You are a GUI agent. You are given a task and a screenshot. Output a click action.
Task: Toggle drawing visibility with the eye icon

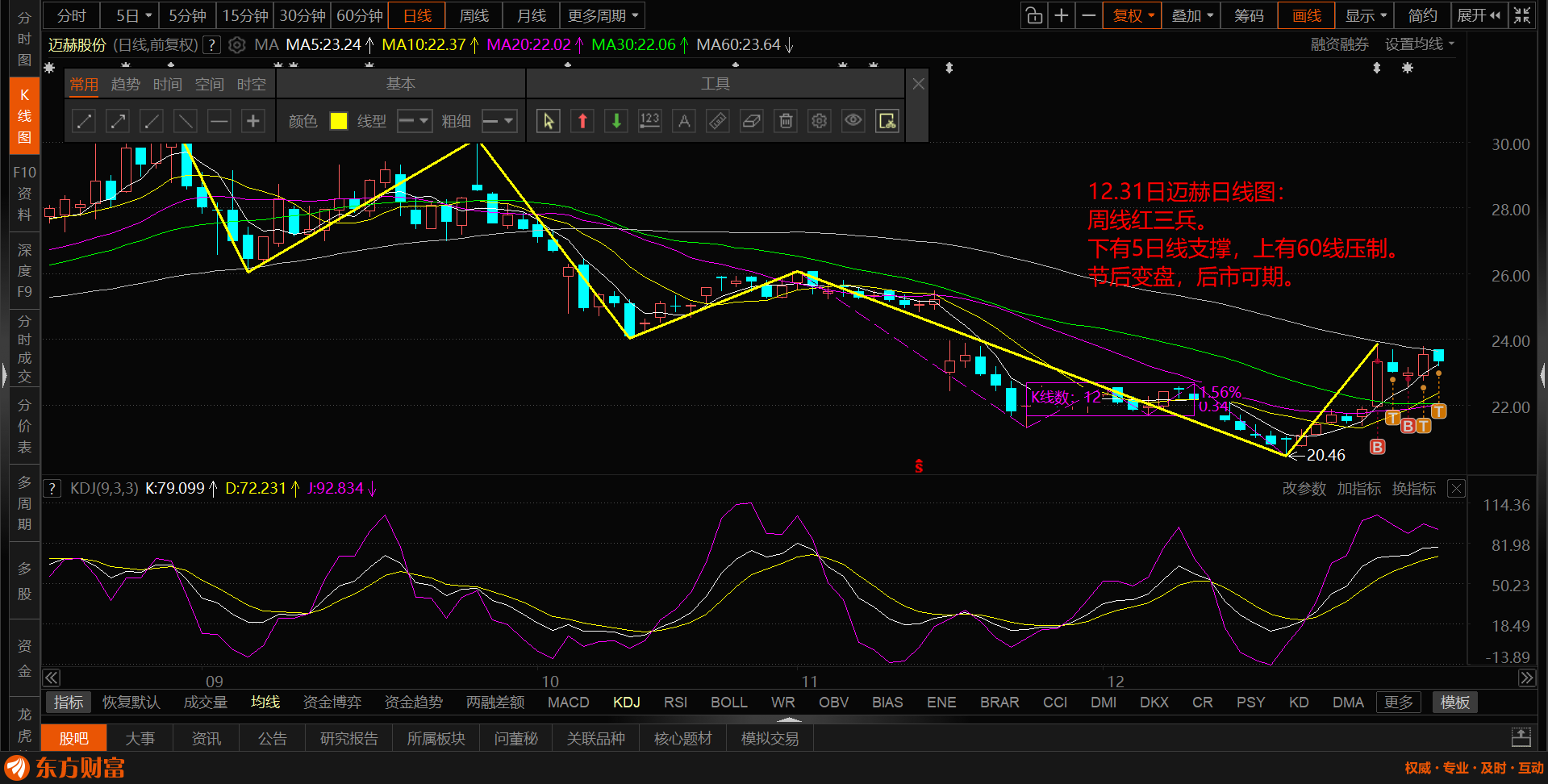coord(853,121)
